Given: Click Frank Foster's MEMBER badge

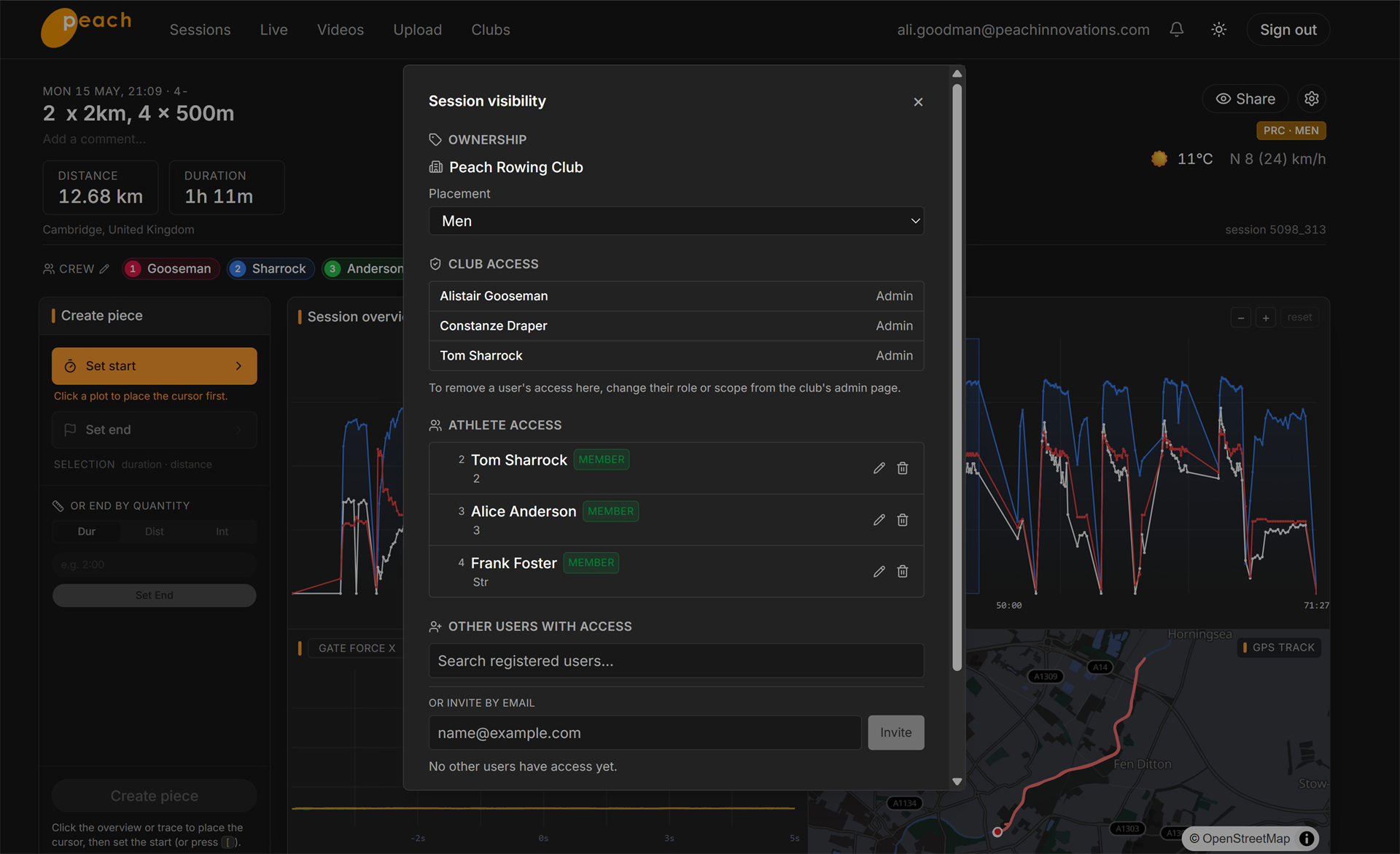Looking at the screenshot, I should click(591, 563).
